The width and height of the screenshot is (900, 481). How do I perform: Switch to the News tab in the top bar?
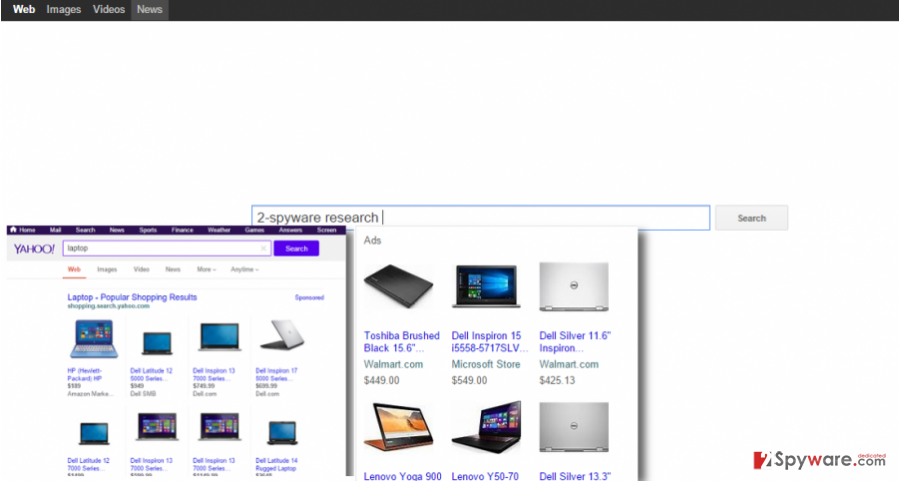149,10
